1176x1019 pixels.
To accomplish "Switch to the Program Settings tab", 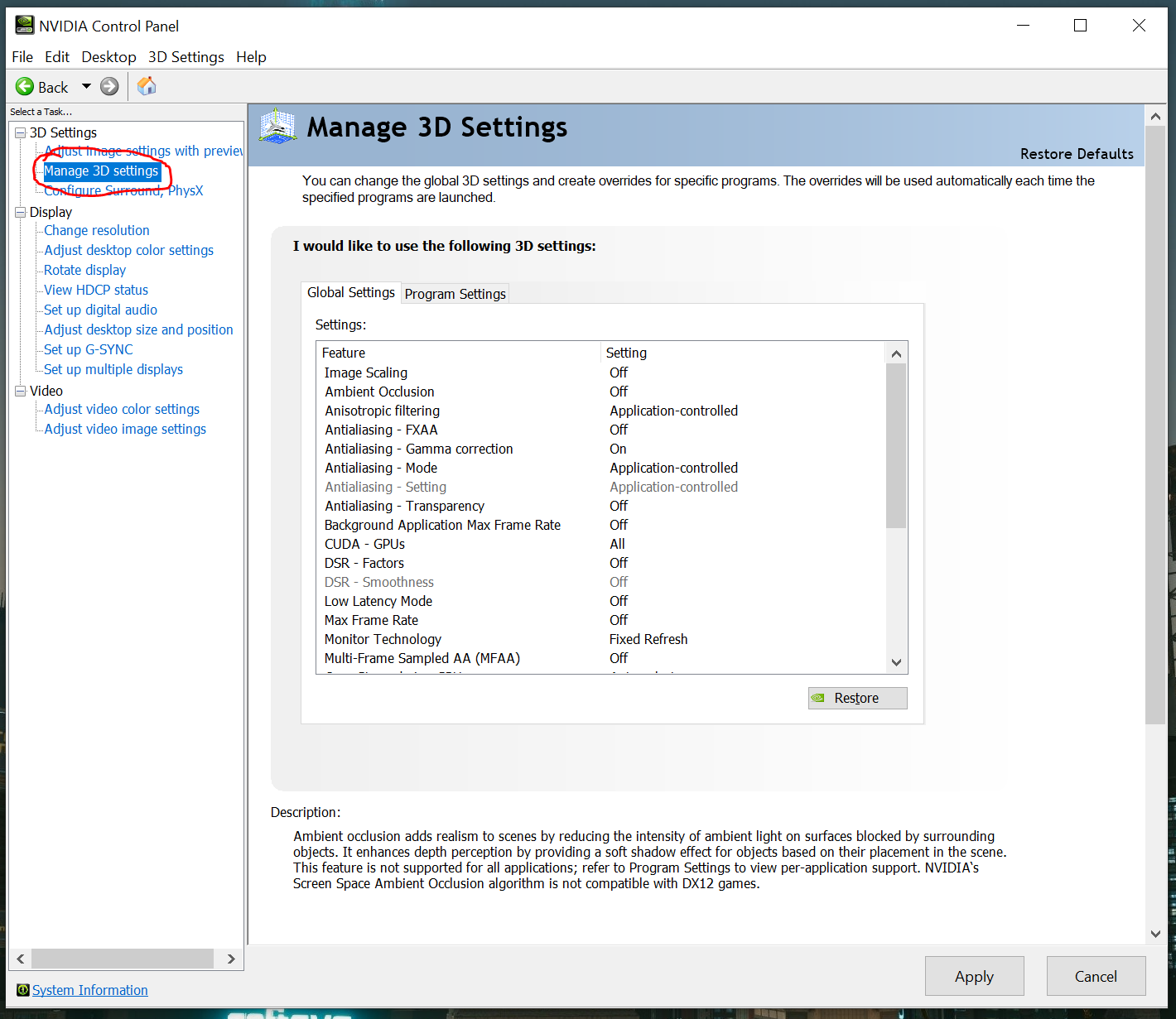I will point(455,294).
